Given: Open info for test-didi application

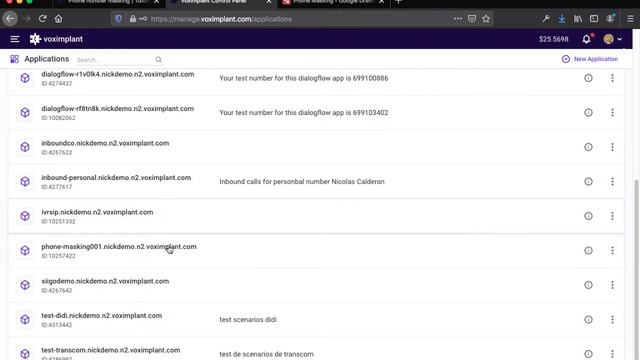Looking at the screenshot, I should pyautogui.click(x=588, y=319).
